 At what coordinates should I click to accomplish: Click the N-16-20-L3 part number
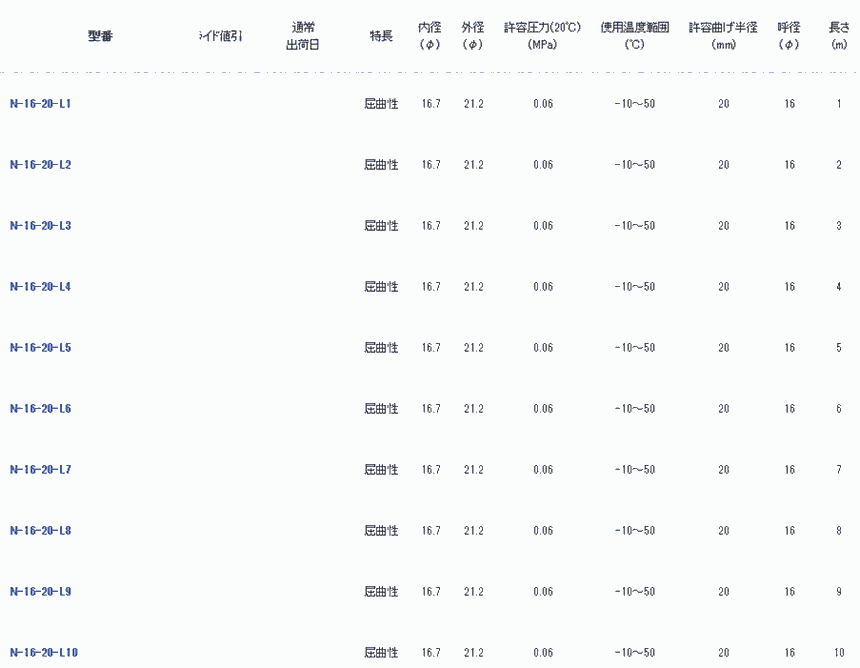[40, 226]
